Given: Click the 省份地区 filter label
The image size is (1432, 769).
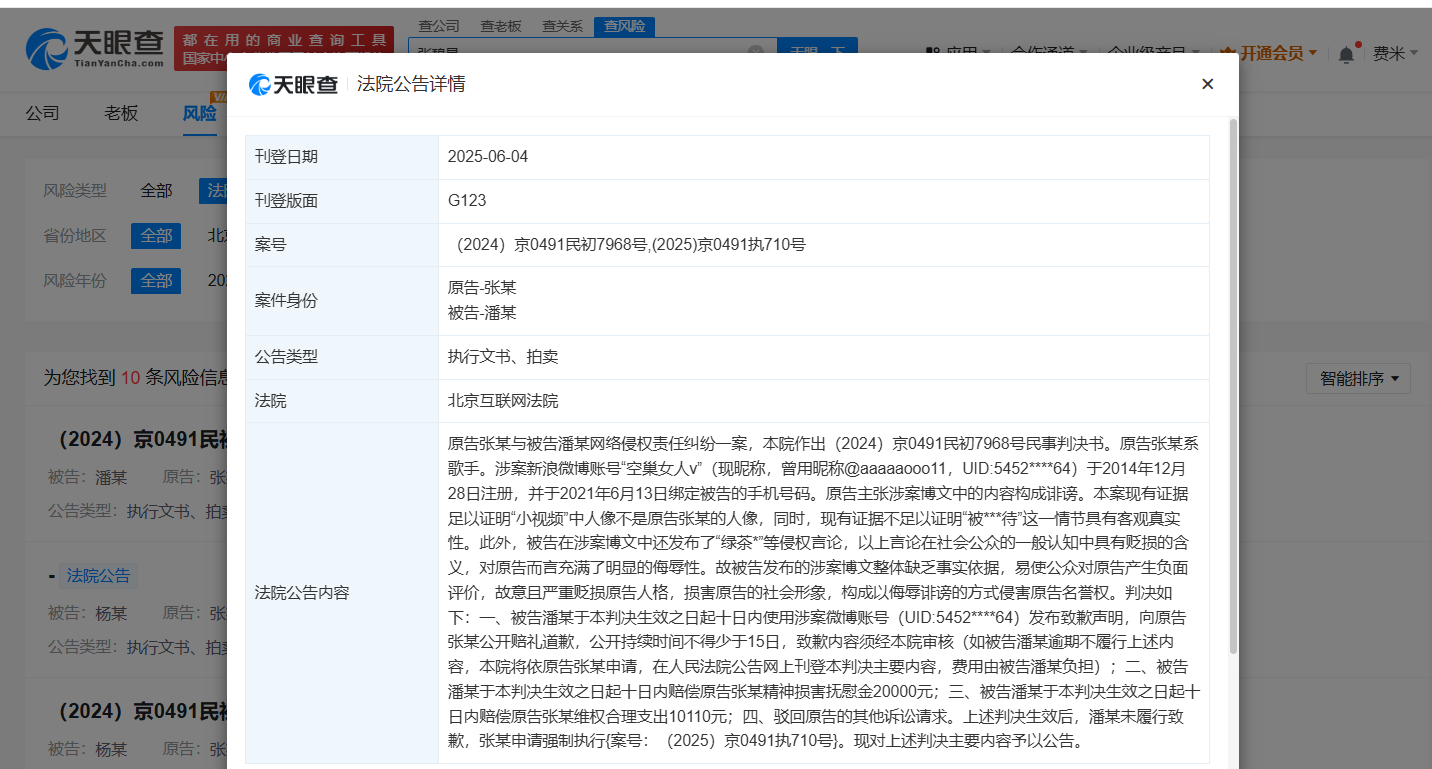Looking at the screenshot, I should coord(75,236).
